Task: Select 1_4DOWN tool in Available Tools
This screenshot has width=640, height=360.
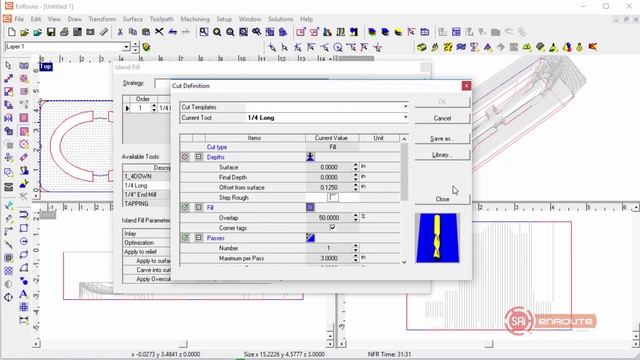Action: (x=147, y=176)
